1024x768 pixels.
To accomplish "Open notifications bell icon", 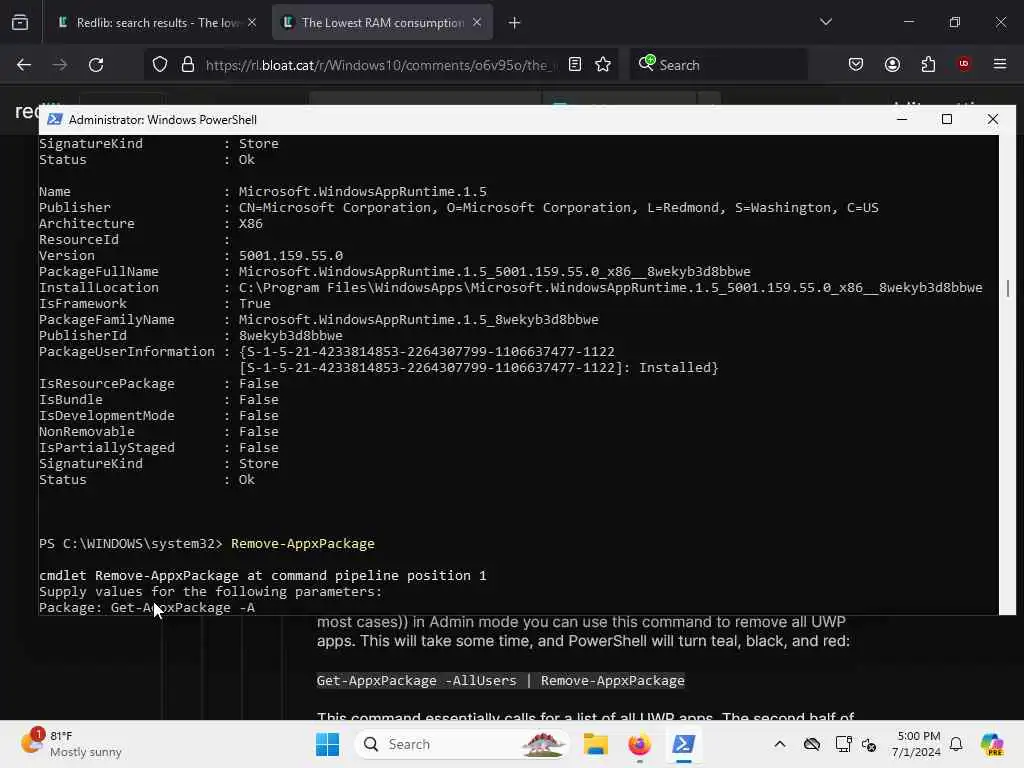I will point(956,744).
